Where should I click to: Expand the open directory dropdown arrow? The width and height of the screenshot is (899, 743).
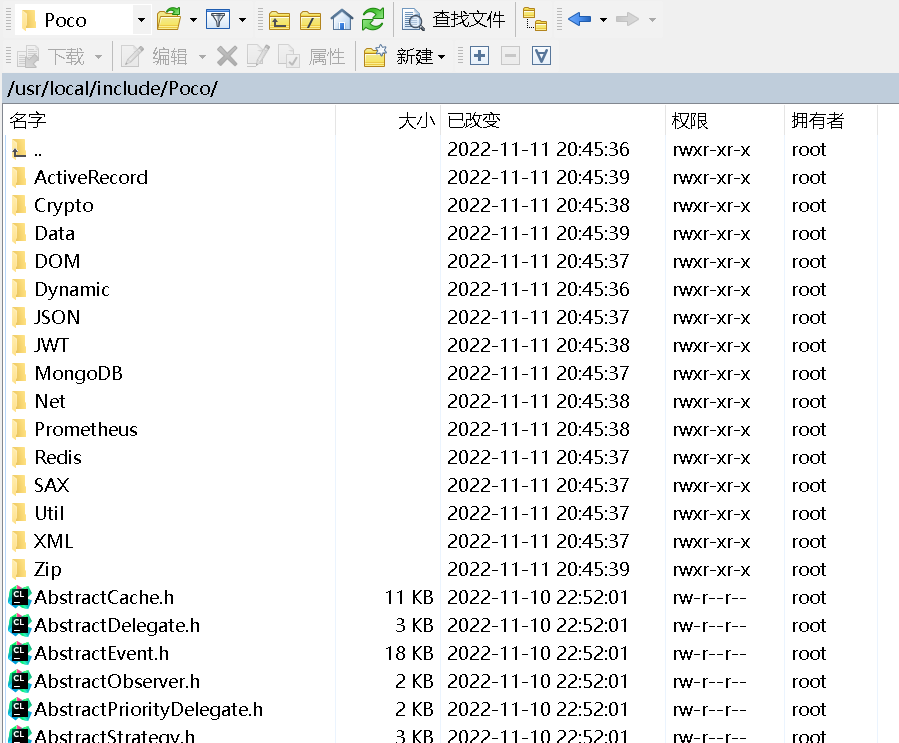[x=193, y=20]
